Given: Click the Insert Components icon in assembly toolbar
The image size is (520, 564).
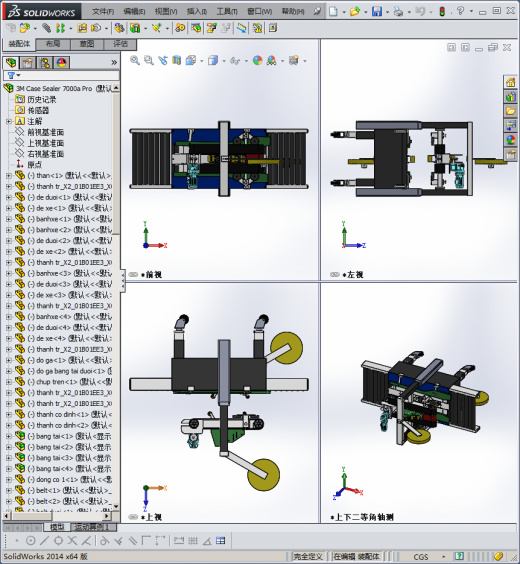Looking at the screenshot, I should pos(25,28).
